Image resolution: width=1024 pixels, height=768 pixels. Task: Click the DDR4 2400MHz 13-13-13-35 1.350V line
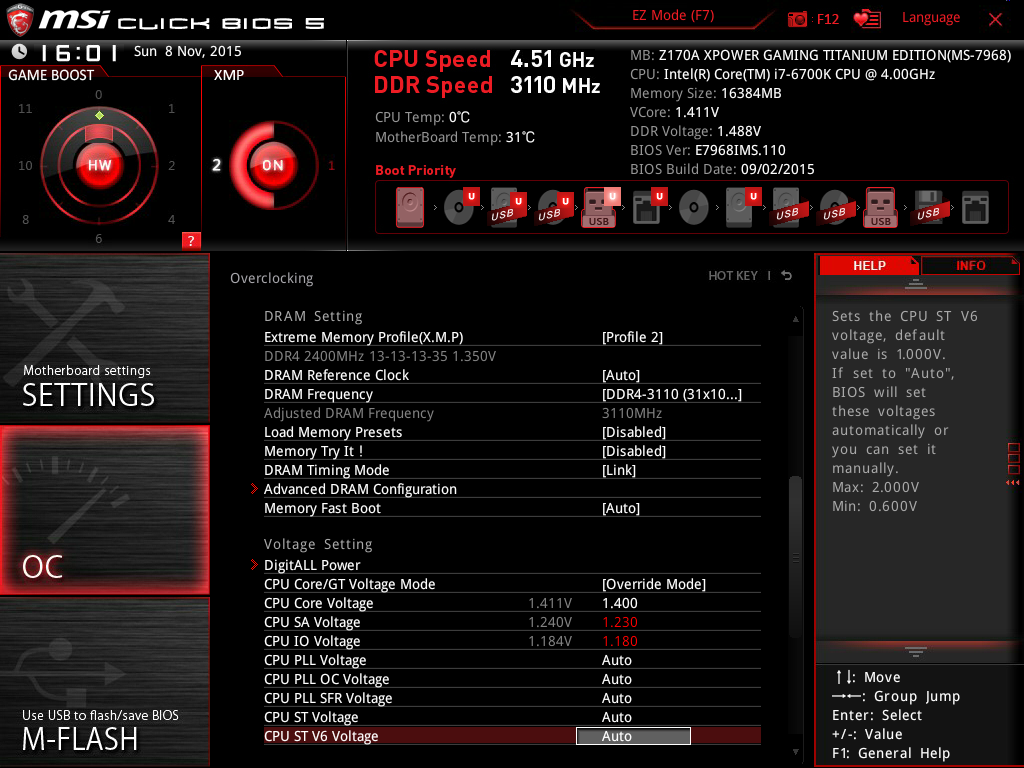coord(380,356)
